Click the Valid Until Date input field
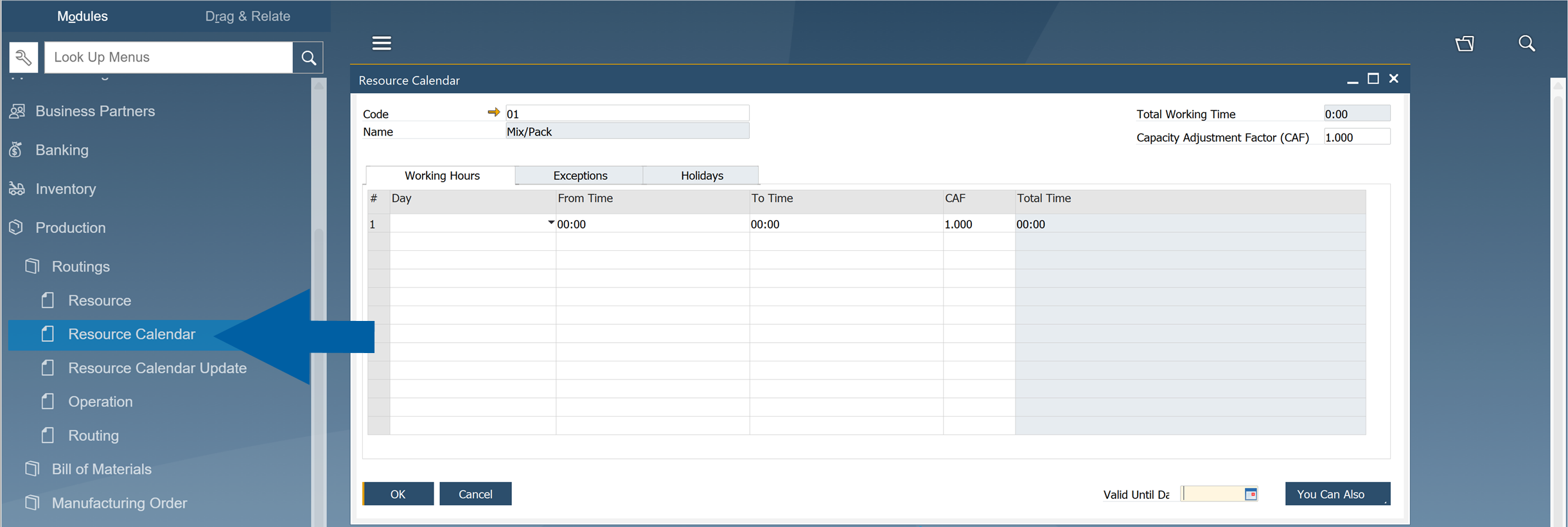 (x=1212, y=494)
